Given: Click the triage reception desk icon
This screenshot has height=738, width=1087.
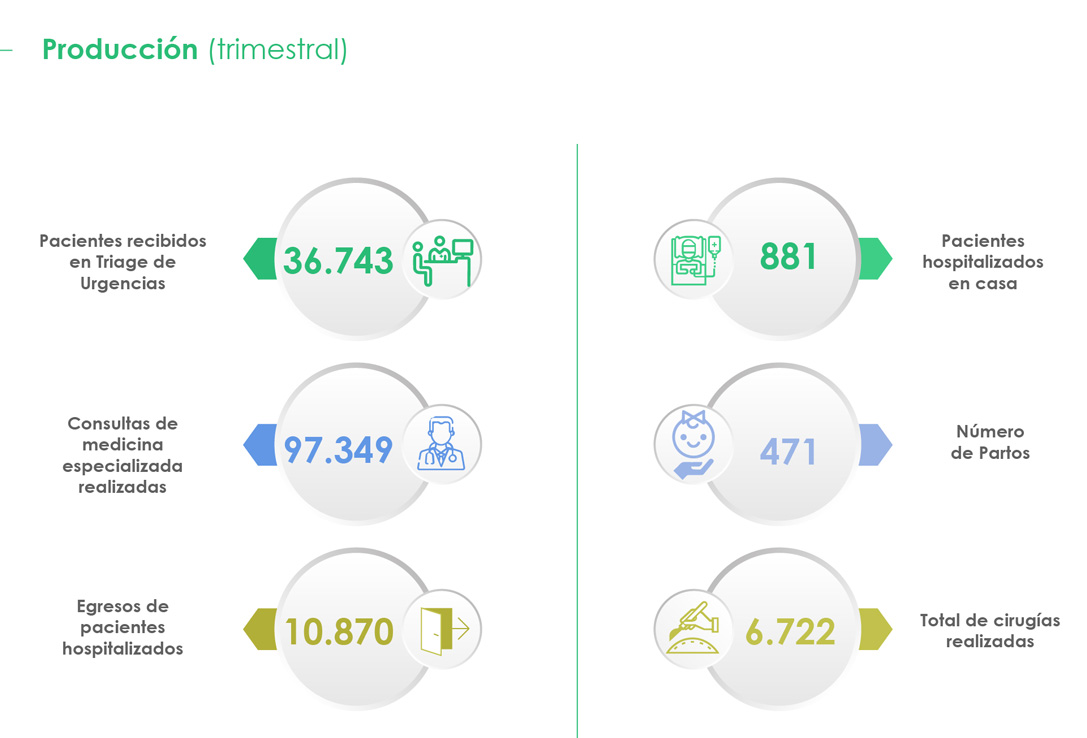Looking at the screenshot, I should 442,259.
